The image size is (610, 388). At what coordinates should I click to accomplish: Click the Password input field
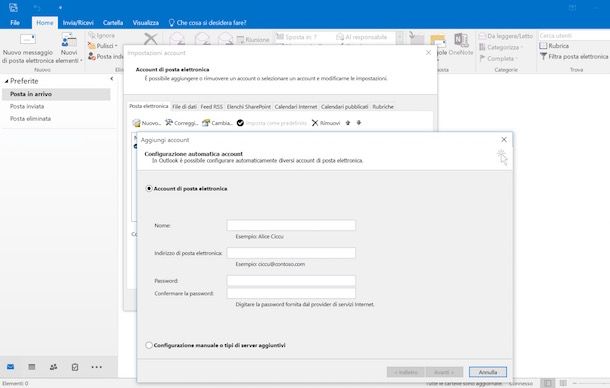click(x=291, y=281)
